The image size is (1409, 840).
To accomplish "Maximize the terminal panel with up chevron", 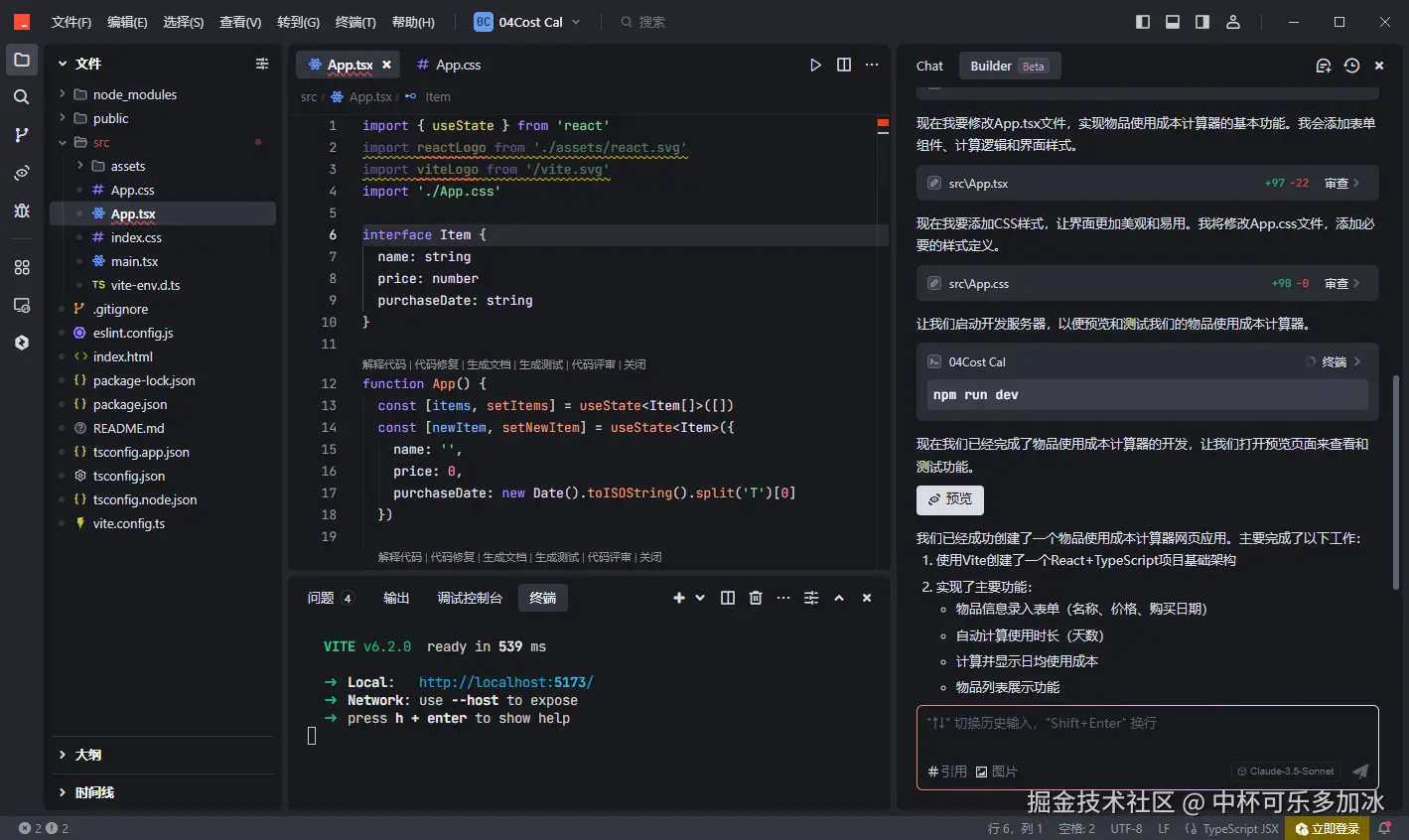I will [x=839, y=598].
